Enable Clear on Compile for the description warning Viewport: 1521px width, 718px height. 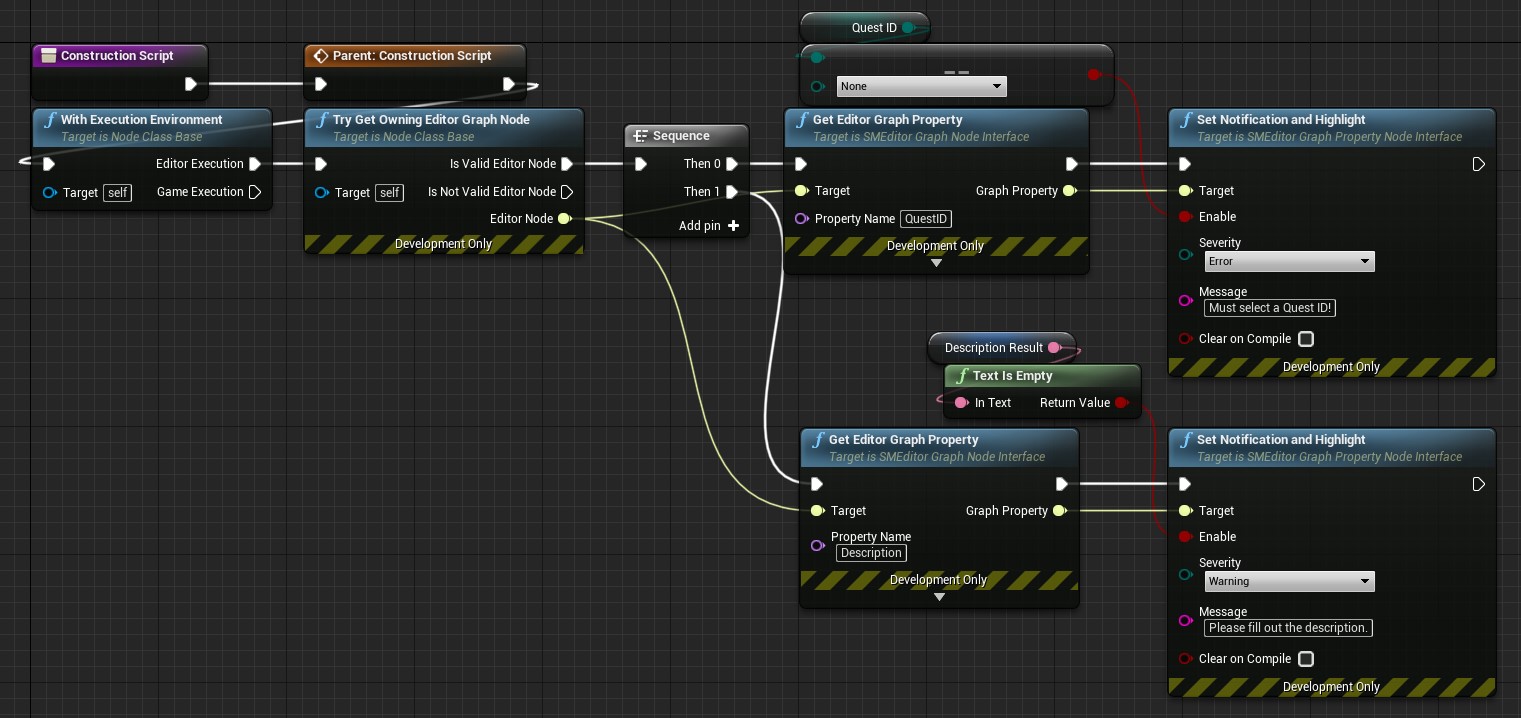[x=1305, y=659]
